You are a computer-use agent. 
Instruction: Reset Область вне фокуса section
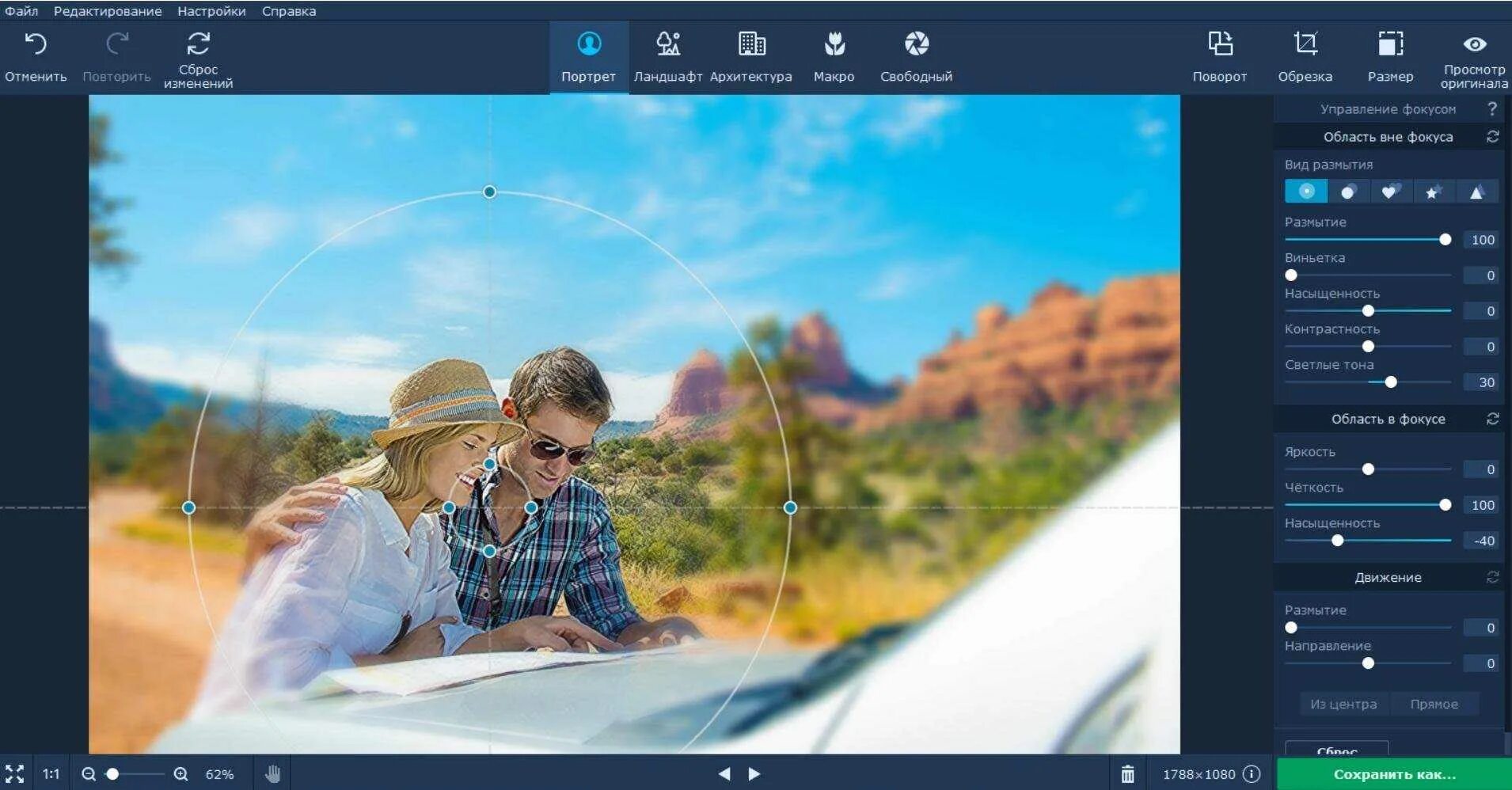pos(1492,137)
